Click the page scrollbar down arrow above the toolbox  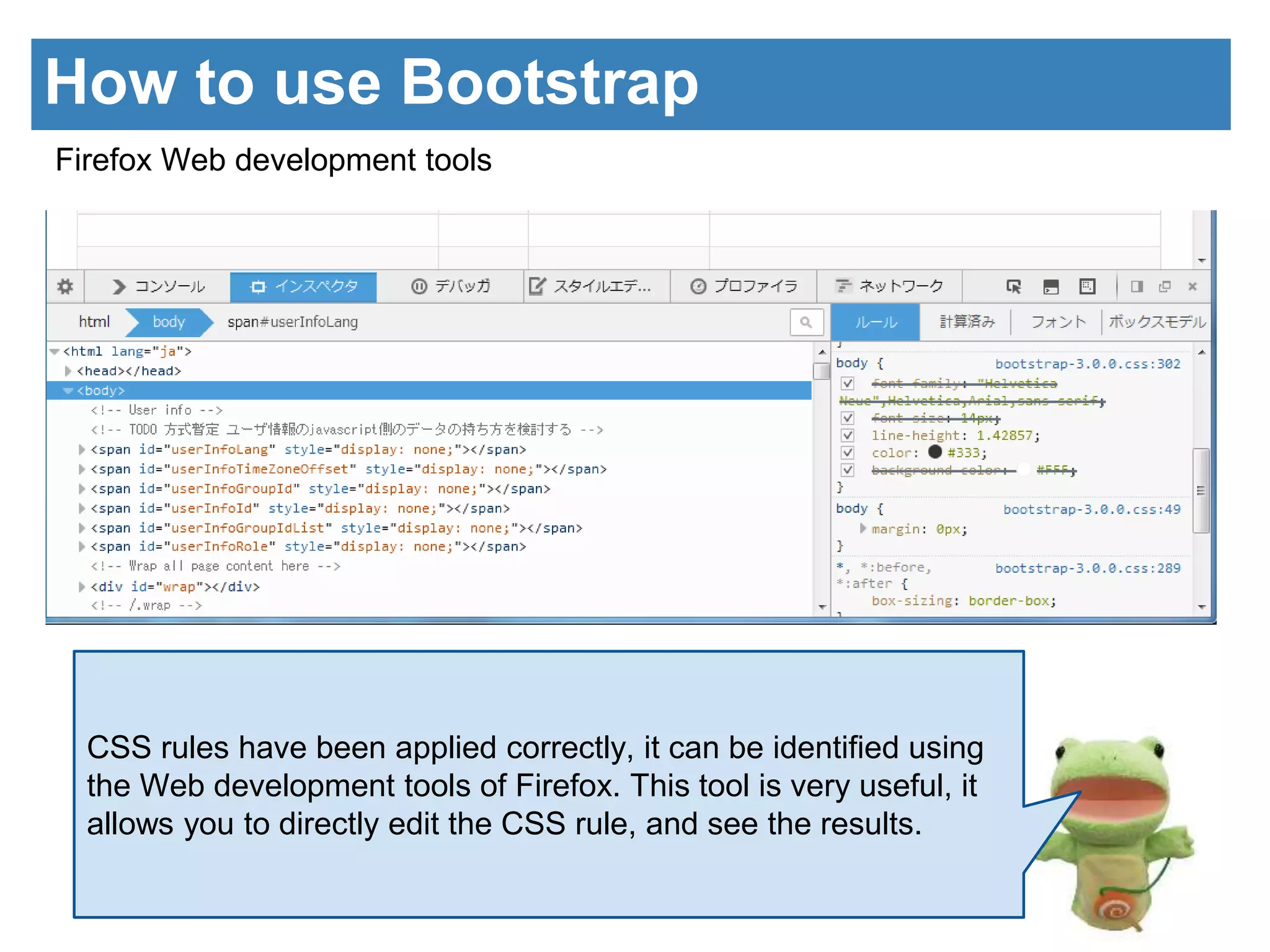tap(1202, 261)
